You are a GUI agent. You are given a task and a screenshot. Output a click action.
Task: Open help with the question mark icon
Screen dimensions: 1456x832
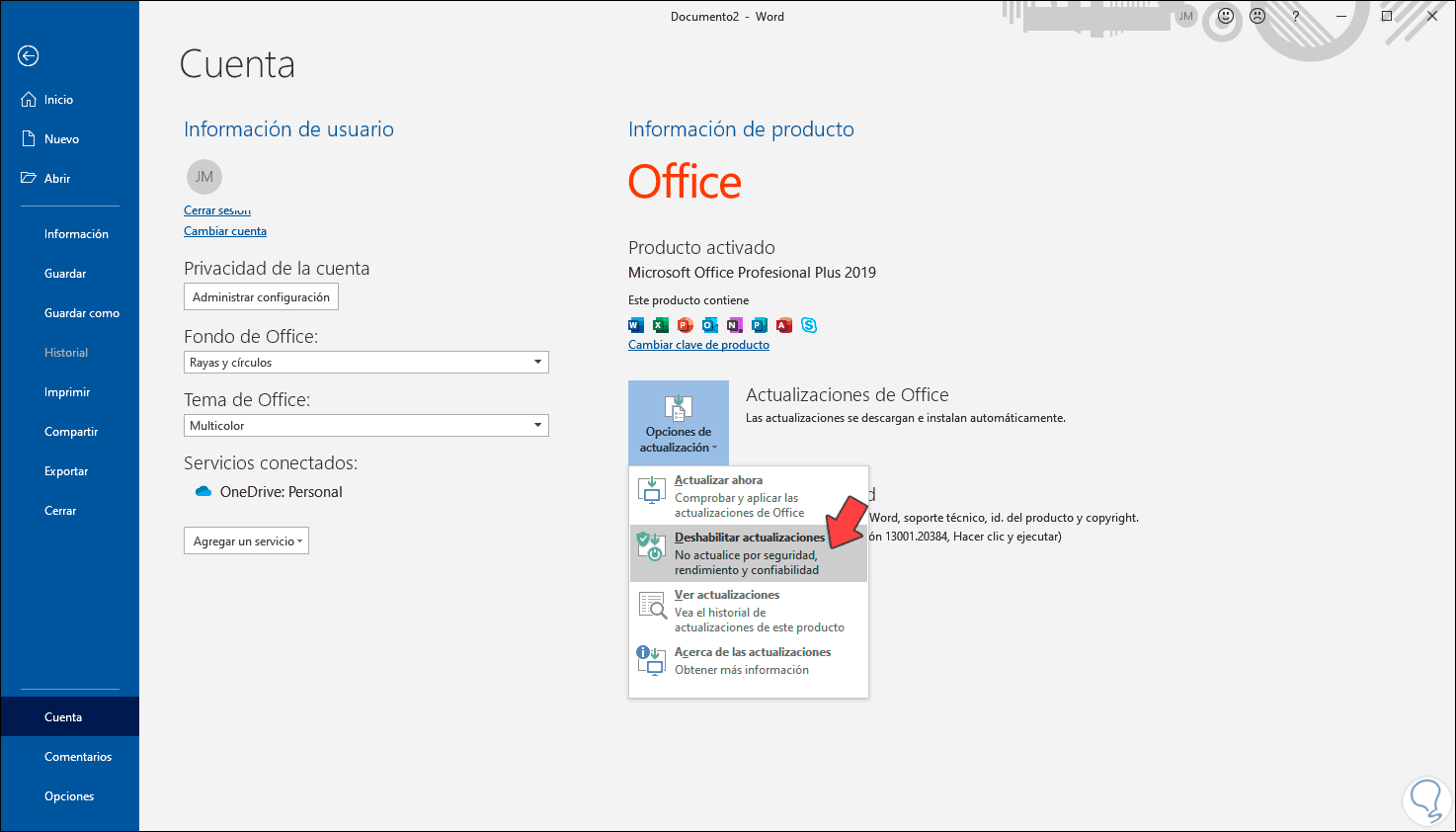pyautogui.click(x=1296, y=16)
